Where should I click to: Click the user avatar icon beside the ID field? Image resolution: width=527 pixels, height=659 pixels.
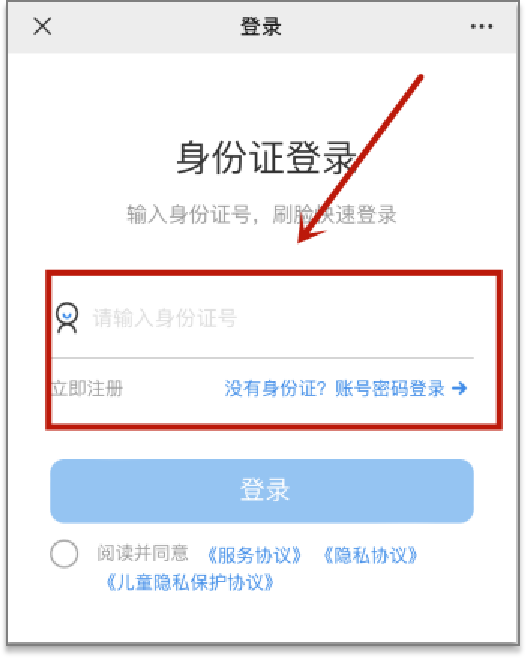[x=67, y=317]
